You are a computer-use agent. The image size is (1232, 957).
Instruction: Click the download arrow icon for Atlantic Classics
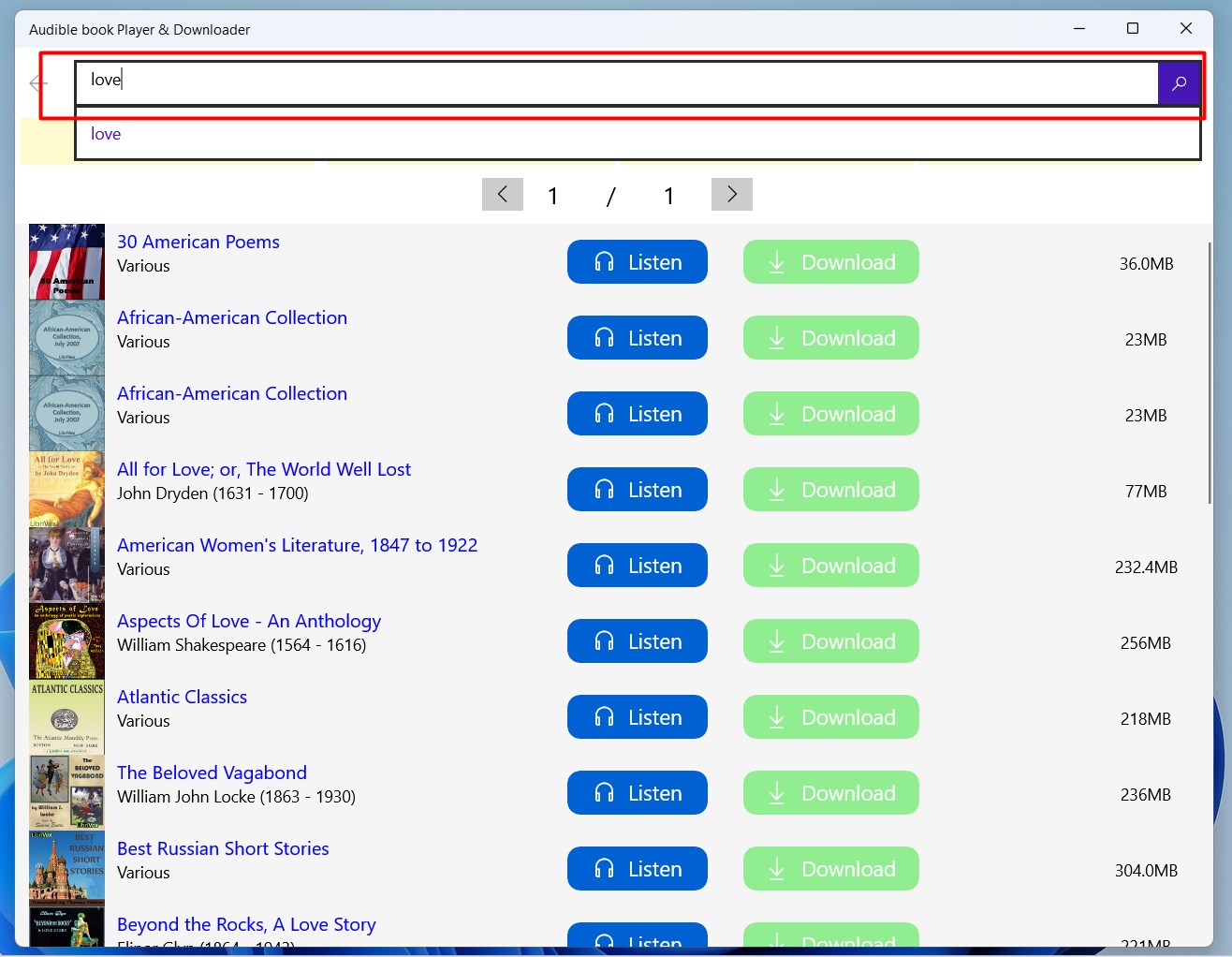click(x=776, y=716)
